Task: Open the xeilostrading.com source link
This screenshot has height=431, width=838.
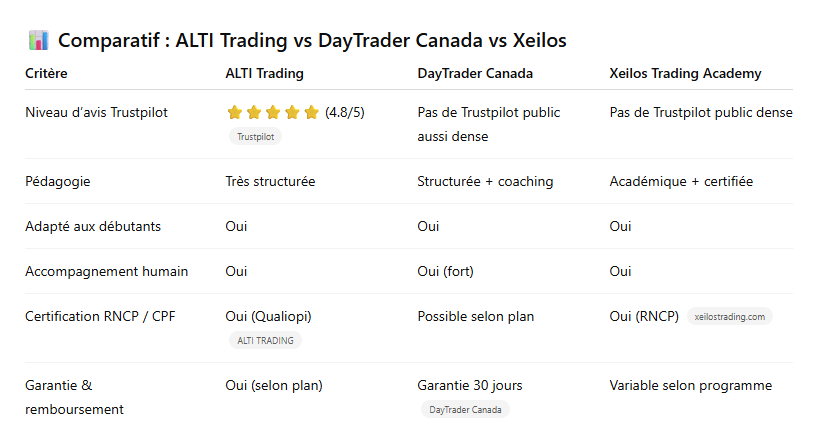Action: [x=729, y=317]
